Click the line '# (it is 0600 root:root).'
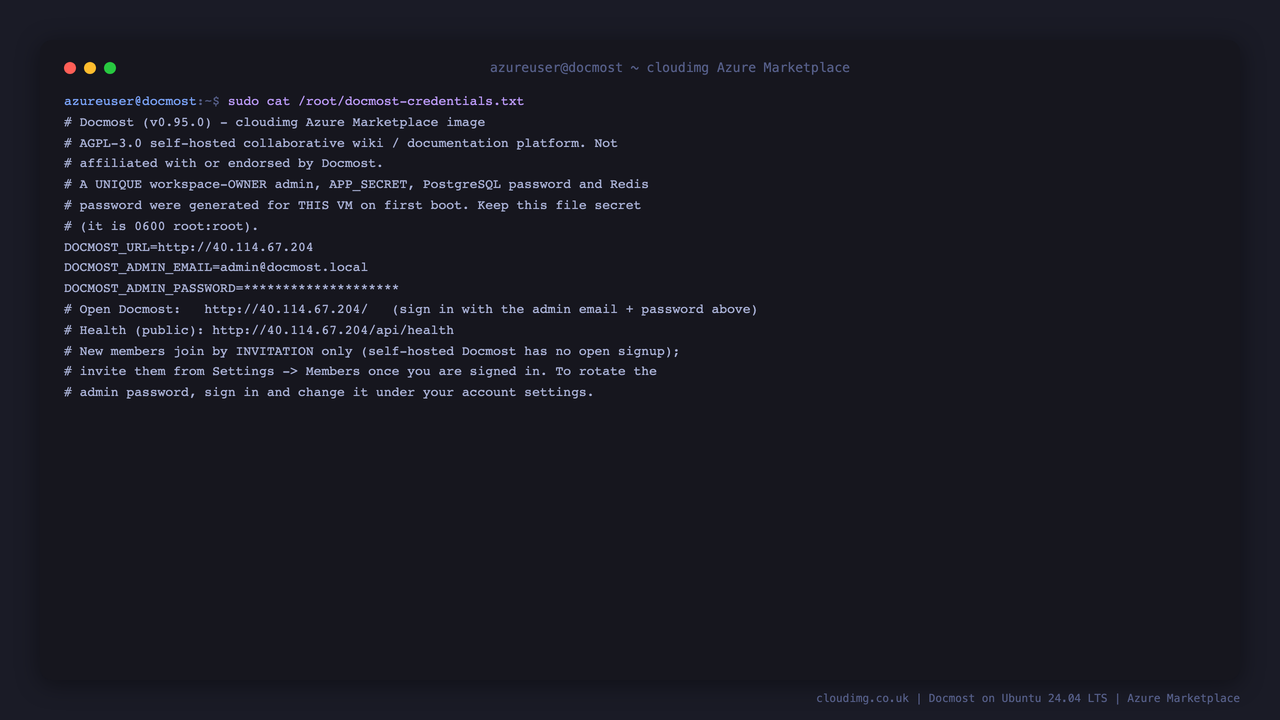1280x720 pixels. (x=162, y=226)
